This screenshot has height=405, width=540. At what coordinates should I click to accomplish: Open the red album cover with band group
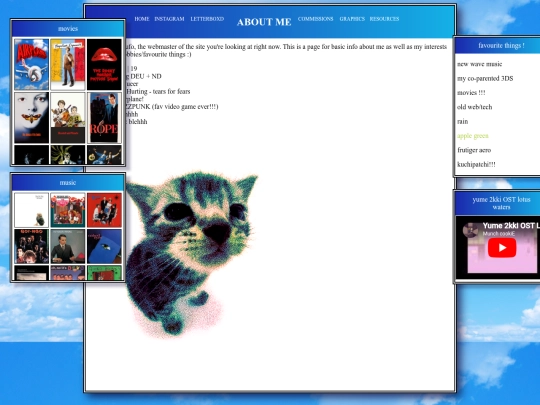[104, 210]
